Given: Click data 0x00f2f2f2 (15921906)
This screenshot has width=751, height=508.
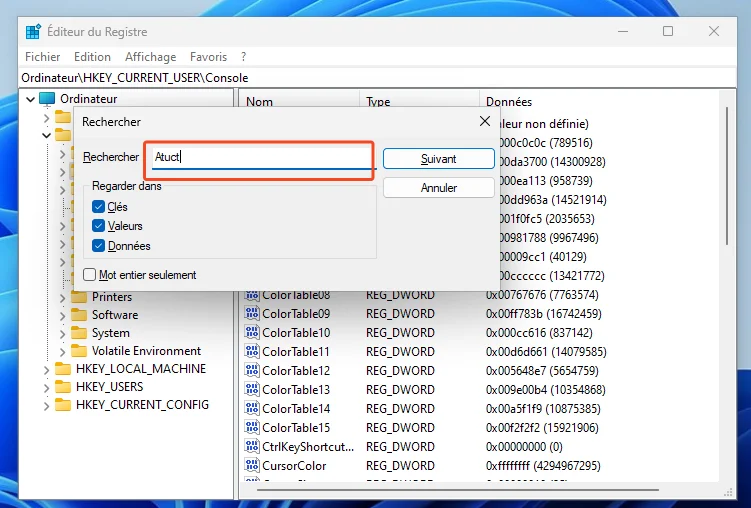Looking at the screenshot, I should coord(542,428).
